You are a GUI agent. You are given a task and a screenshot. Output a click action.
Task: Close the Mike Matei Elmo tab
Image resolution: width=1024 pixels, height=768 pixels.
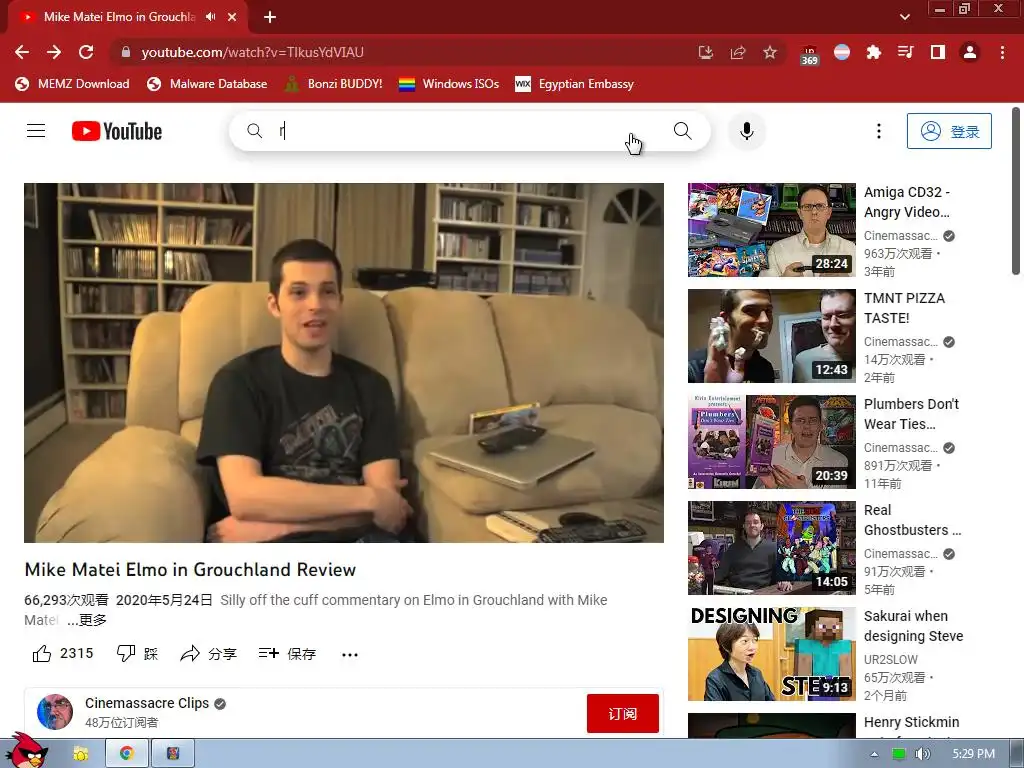(x=232, y=17)
